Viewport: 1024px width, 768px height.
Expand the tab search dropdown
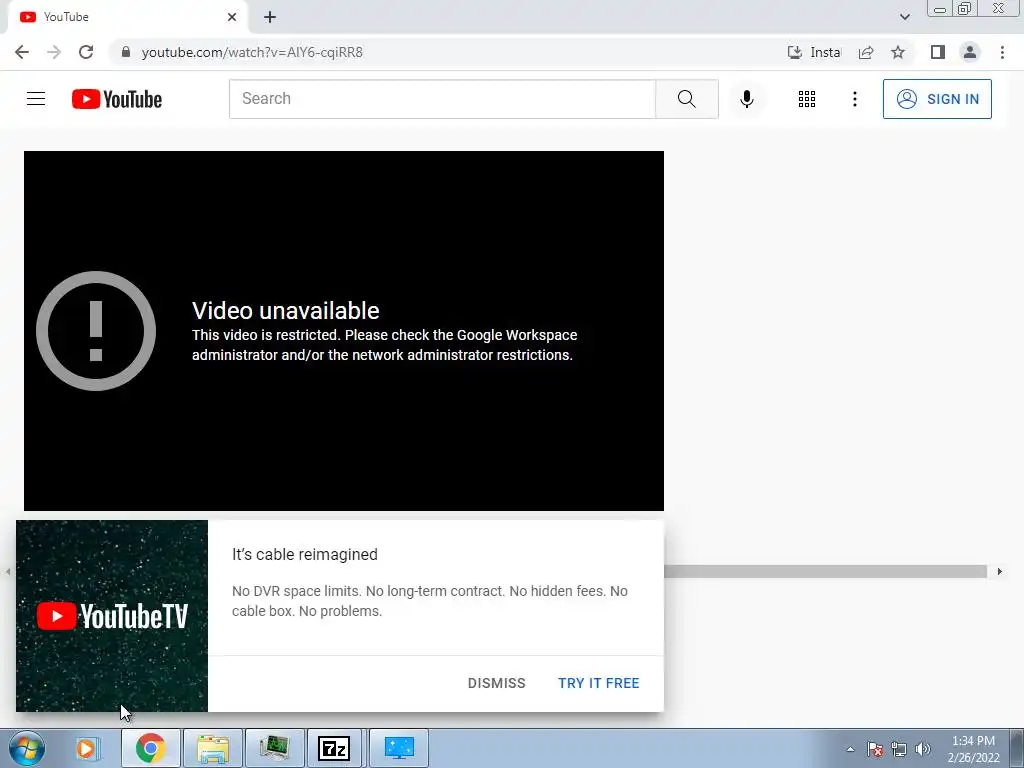click(x=904, y=17)
